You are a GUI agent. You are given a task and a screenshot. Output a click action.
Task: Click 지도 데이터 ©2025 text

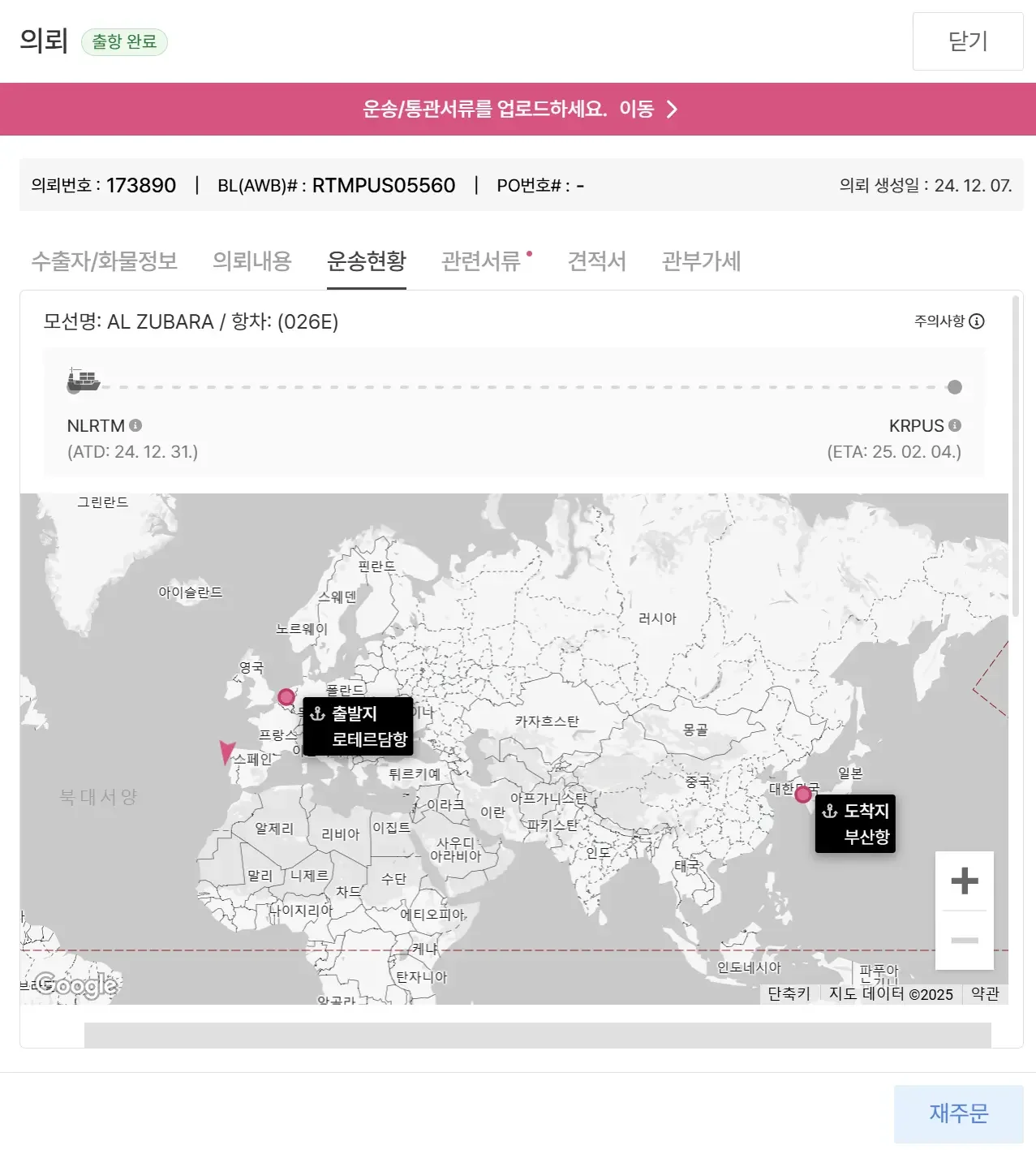[x=891, y=994]
